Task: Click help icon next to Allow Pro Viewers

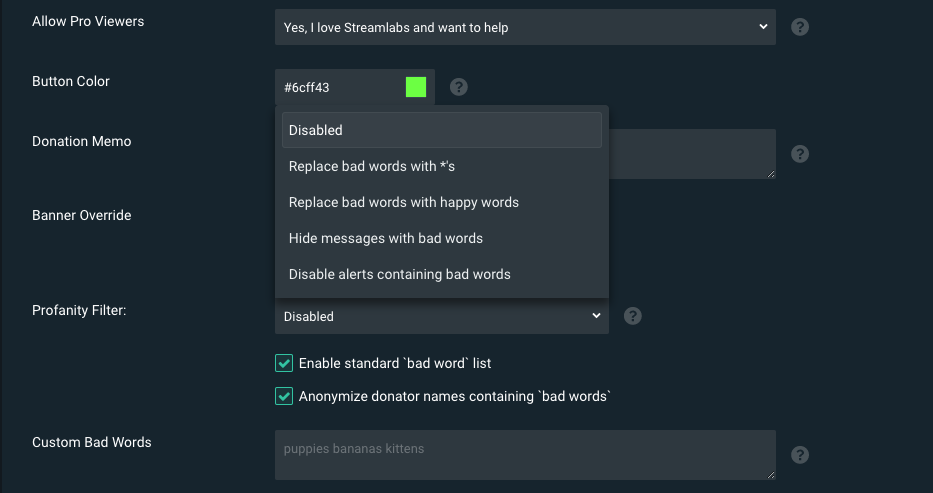Action: [x=800, y=27]
